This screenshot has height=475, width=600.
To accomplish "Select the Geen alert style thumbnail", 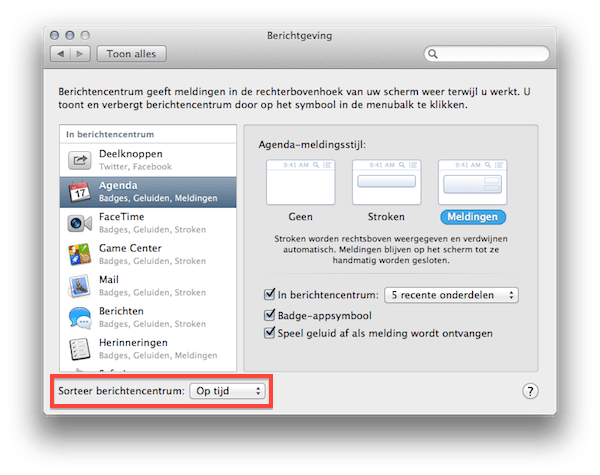I will coord(300,182).
